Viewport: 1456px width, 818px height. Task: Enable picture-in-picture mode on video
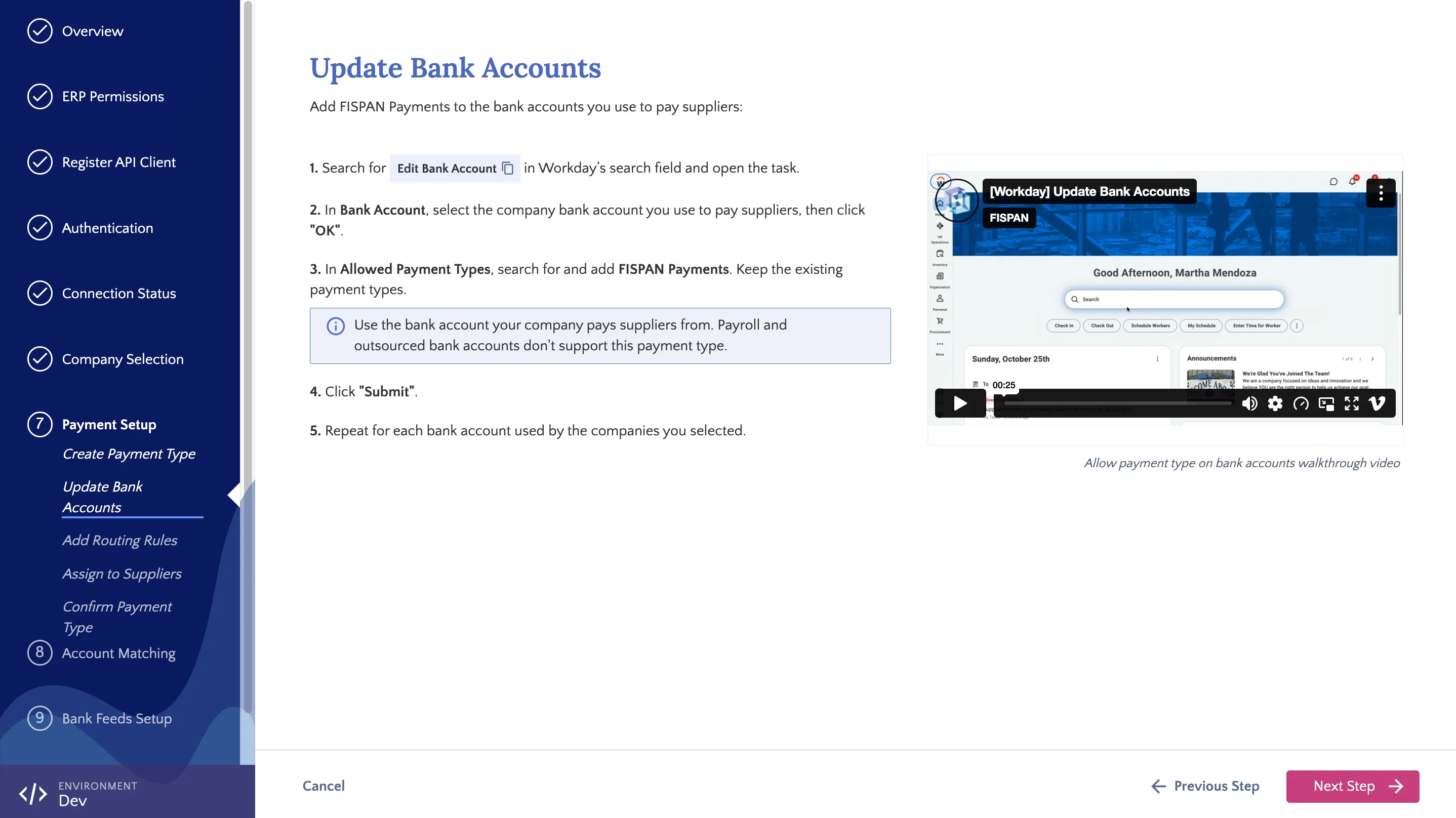pyautogui.click(x=1326, y=403)
